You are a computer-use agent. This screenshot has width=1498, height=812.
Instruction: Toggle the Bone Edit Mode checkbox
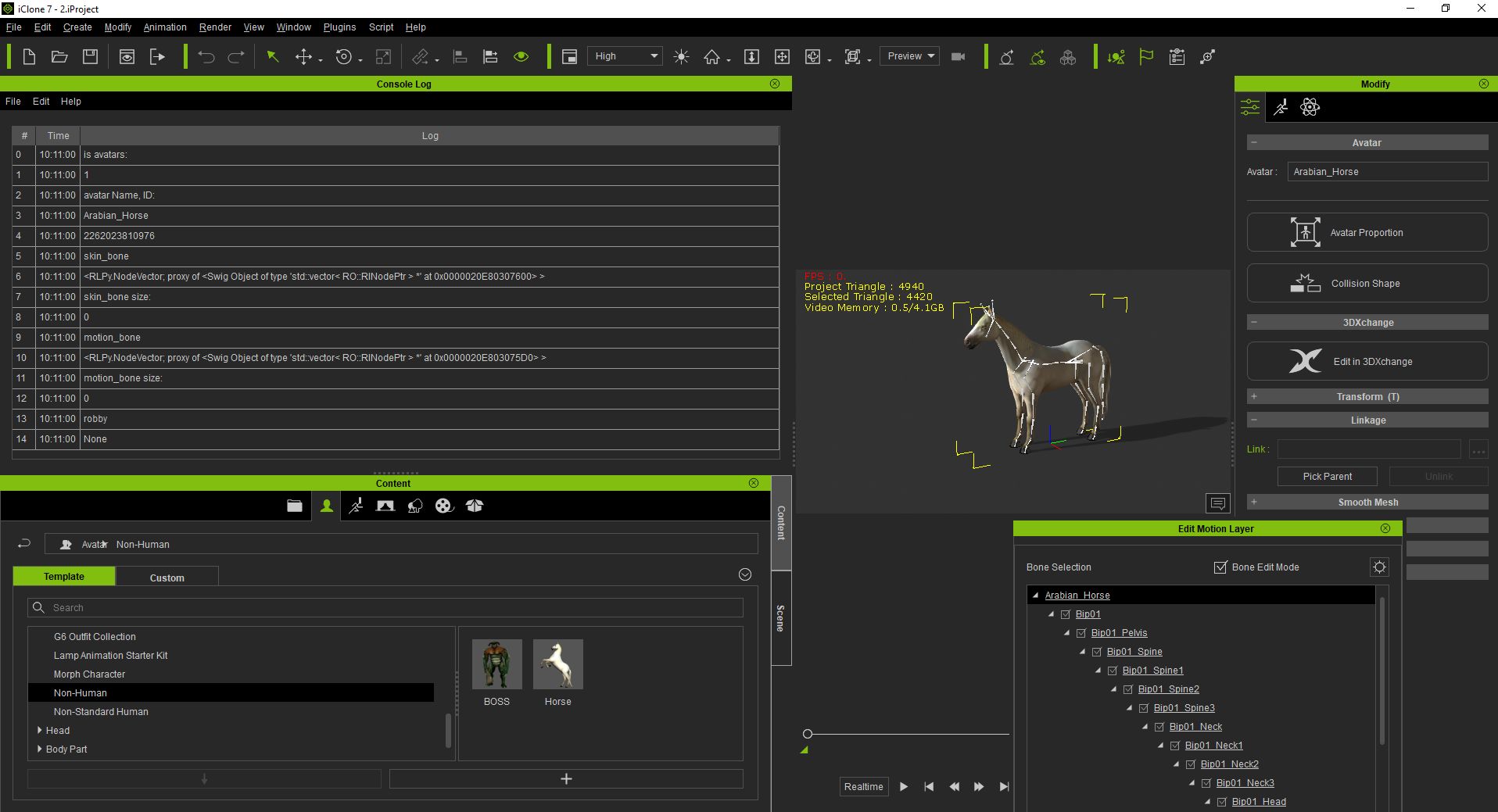(1220, 567)
